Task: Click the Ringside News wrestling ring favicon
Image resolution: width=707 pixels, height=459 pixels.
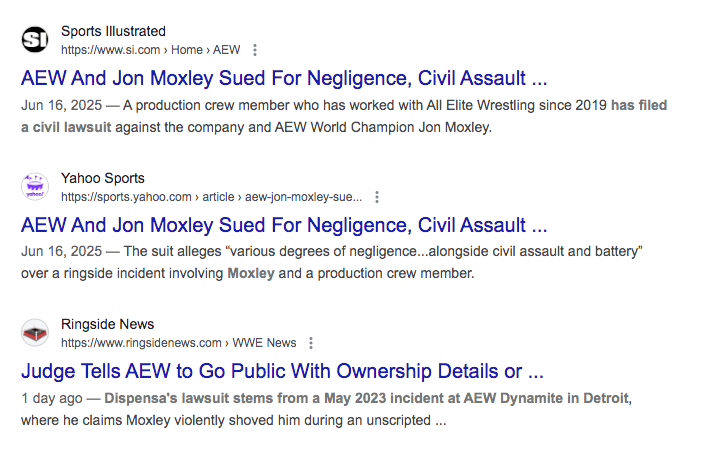Action: pyautogui.click(x=35, y=333)
